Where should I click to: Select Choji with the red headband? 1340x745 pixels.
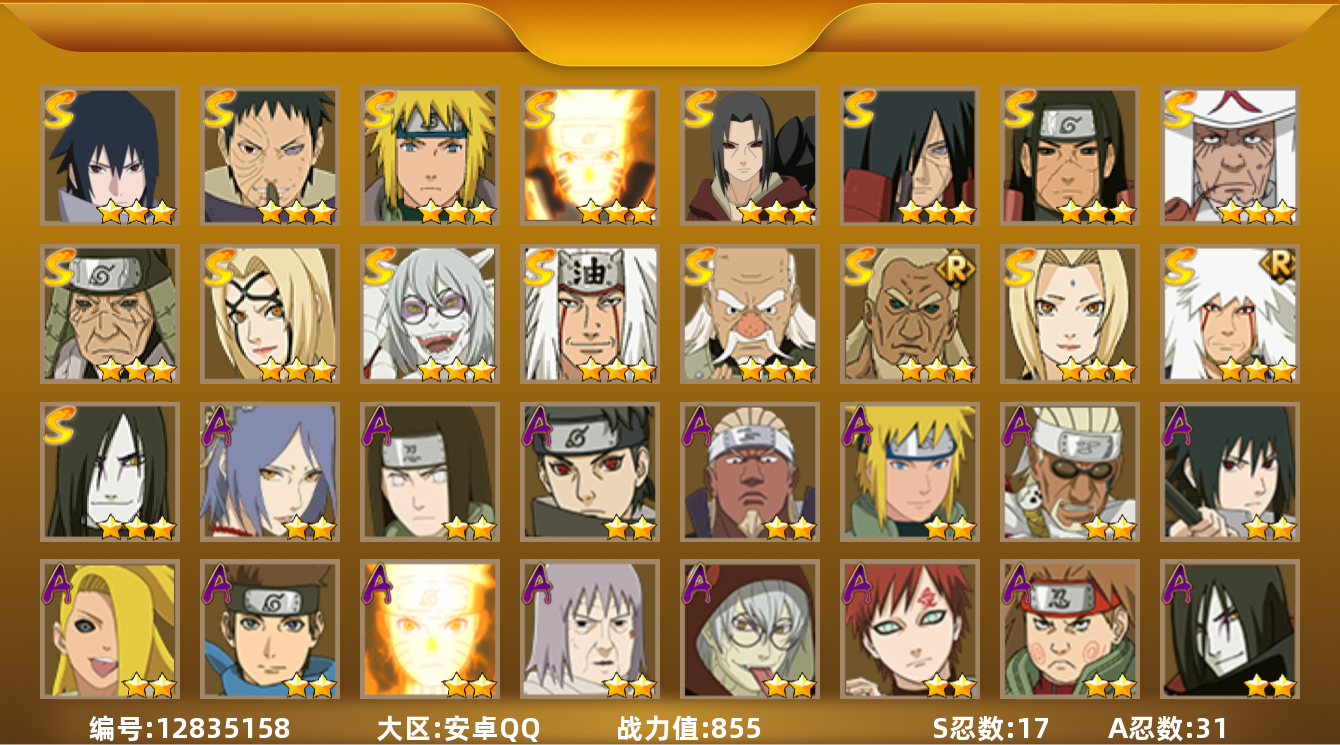1069,629
